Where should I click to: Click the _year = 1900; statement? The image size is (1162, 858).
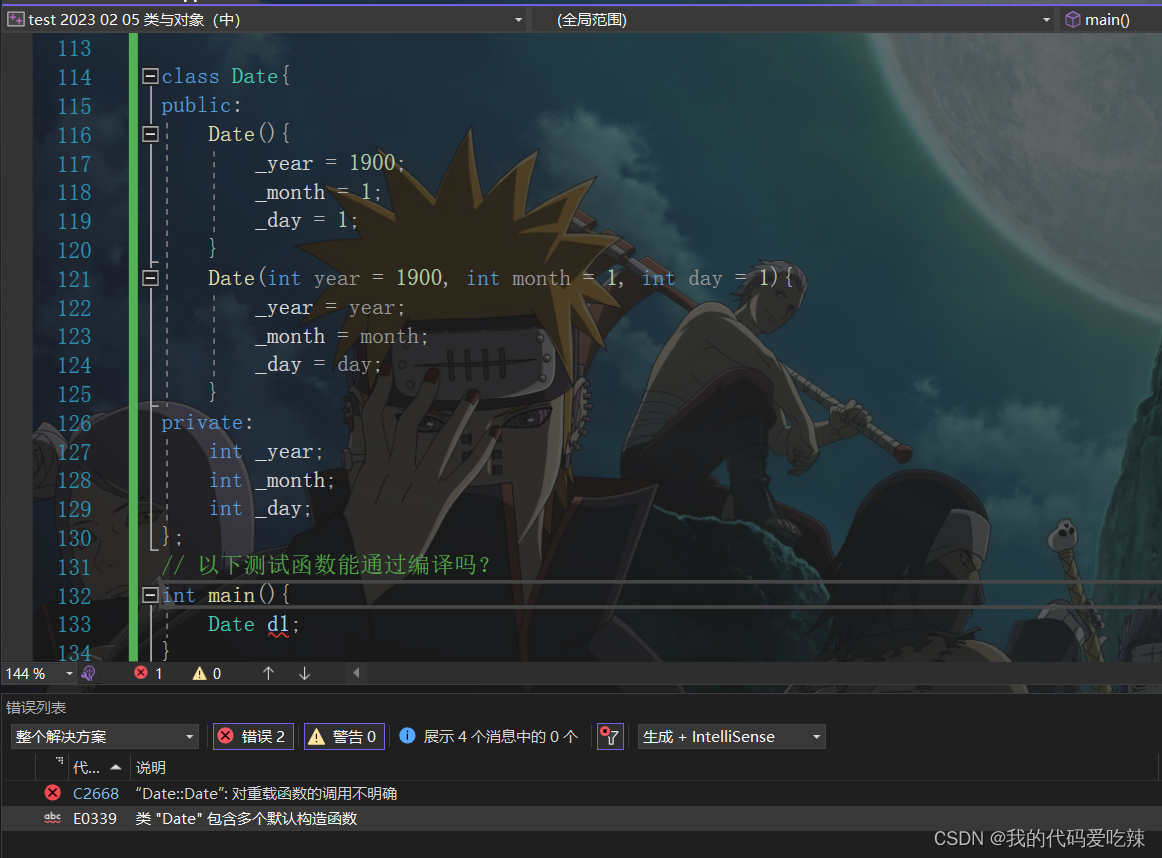(330, 163)
